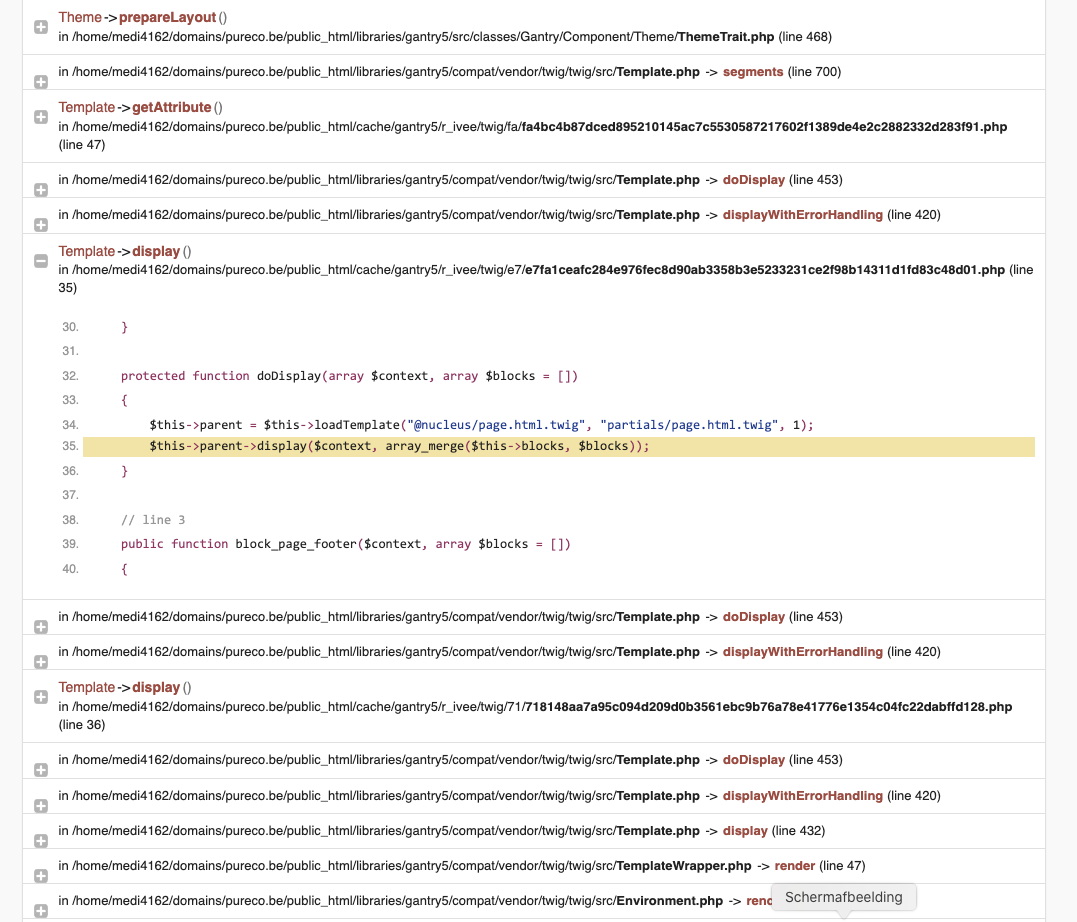1077x922 pixels.
Task: Click the Schermafbeelding tooltip
Action: click(x=843, y=897)
